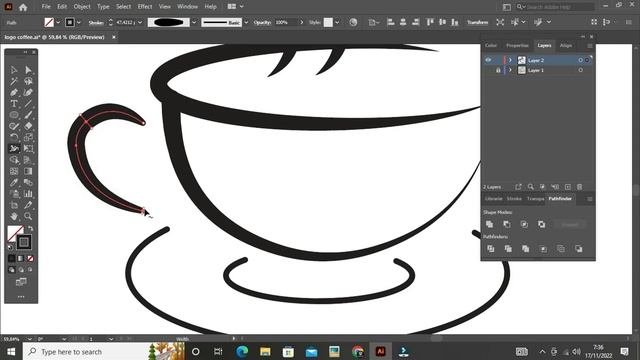Select the Zoom tool magnifier
Screen dimensions: 640x360
click(28, 216)
